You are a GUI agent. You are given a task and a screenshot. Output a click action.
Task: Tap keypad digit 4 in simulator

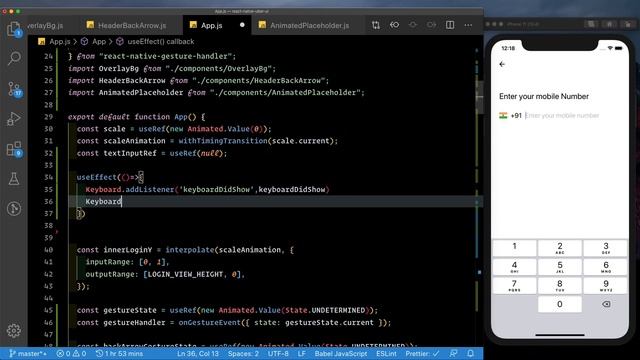514,267
